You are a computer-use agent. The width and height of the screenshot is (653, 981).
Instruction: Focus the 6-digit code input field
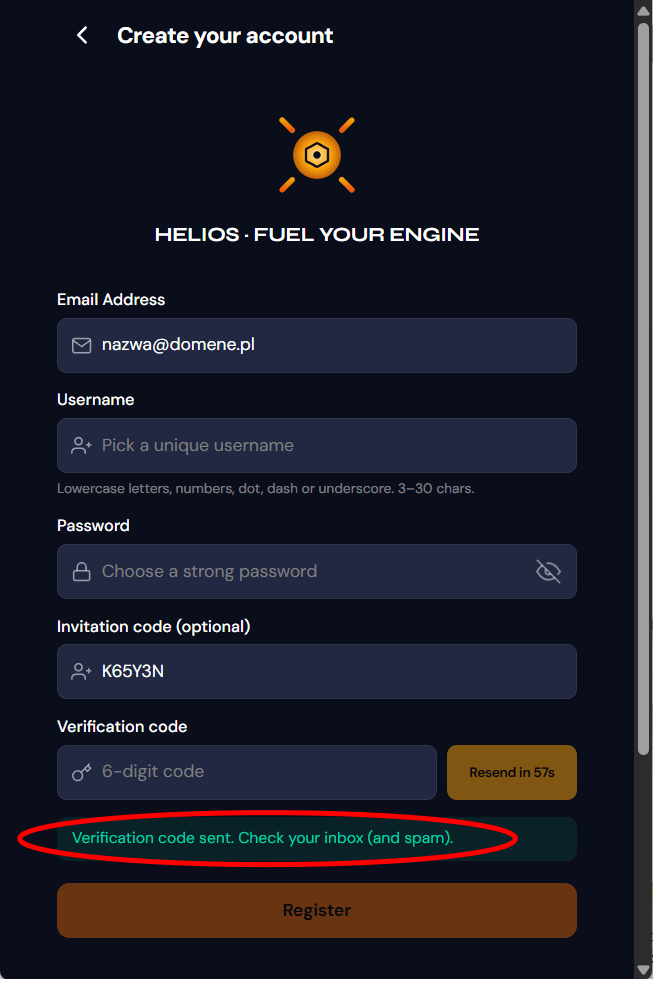click(x=247, y=772)
